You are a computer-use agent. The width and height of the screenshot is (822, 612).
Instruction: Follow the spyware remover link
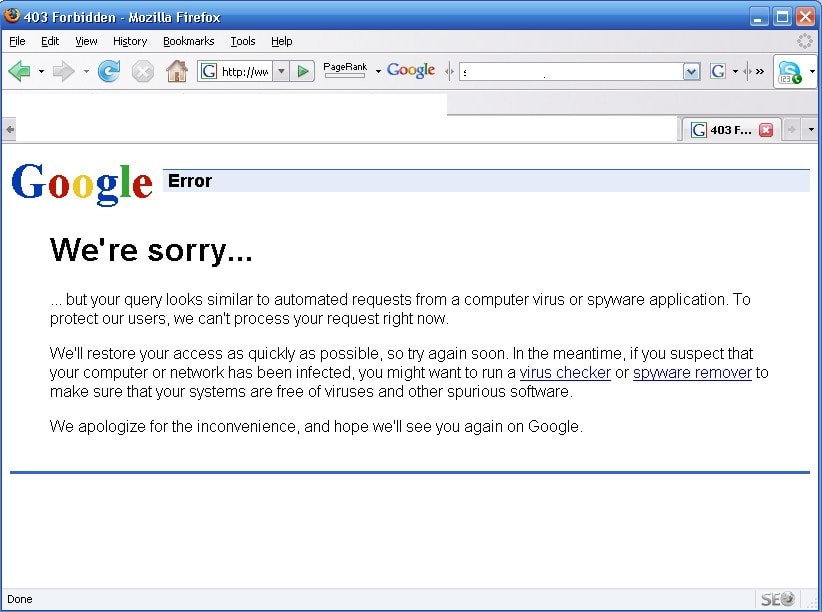(693, 372)
